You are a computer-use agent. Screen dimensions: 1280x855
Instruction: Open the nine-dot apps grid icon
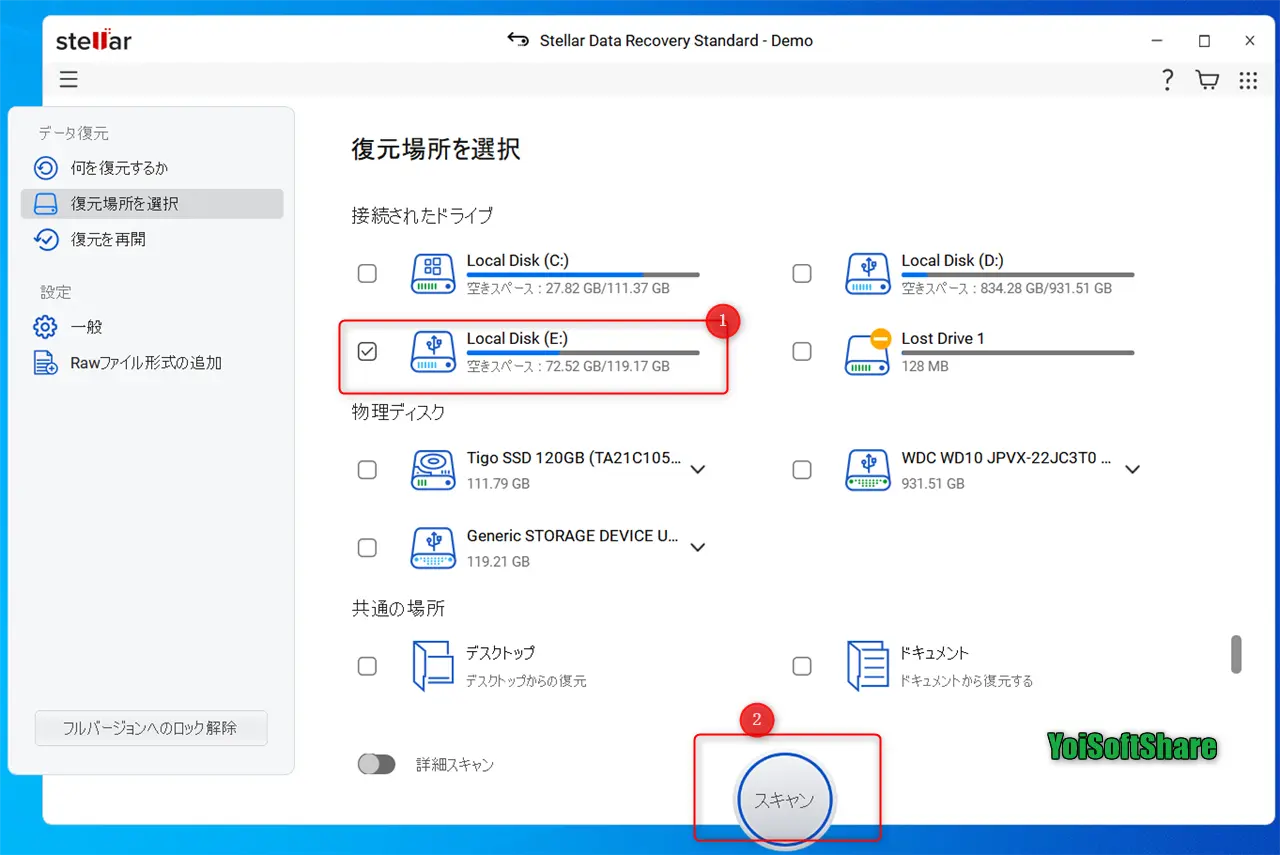[1248, 81]
